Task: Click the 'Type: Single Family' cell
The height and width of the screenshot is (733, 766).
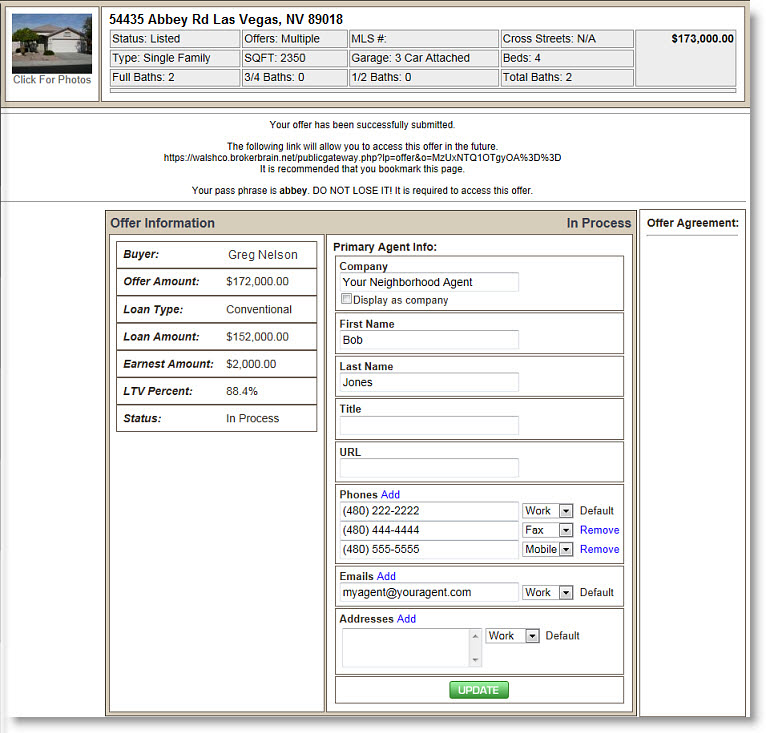Action: point(175,58)
